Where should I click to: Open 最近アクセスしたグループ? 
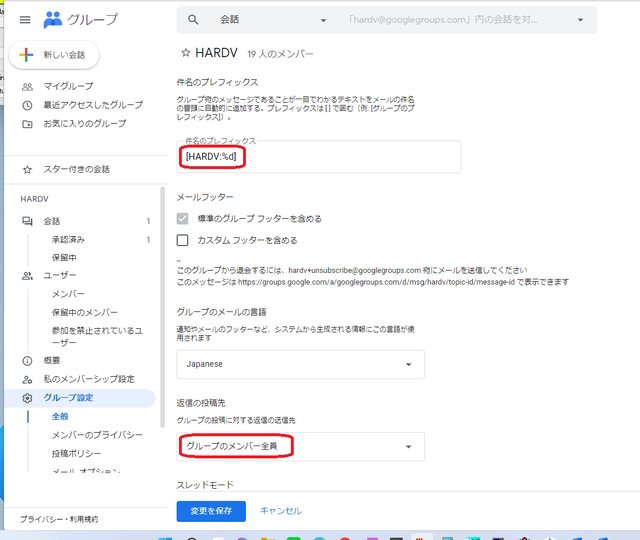pos(93,105)
